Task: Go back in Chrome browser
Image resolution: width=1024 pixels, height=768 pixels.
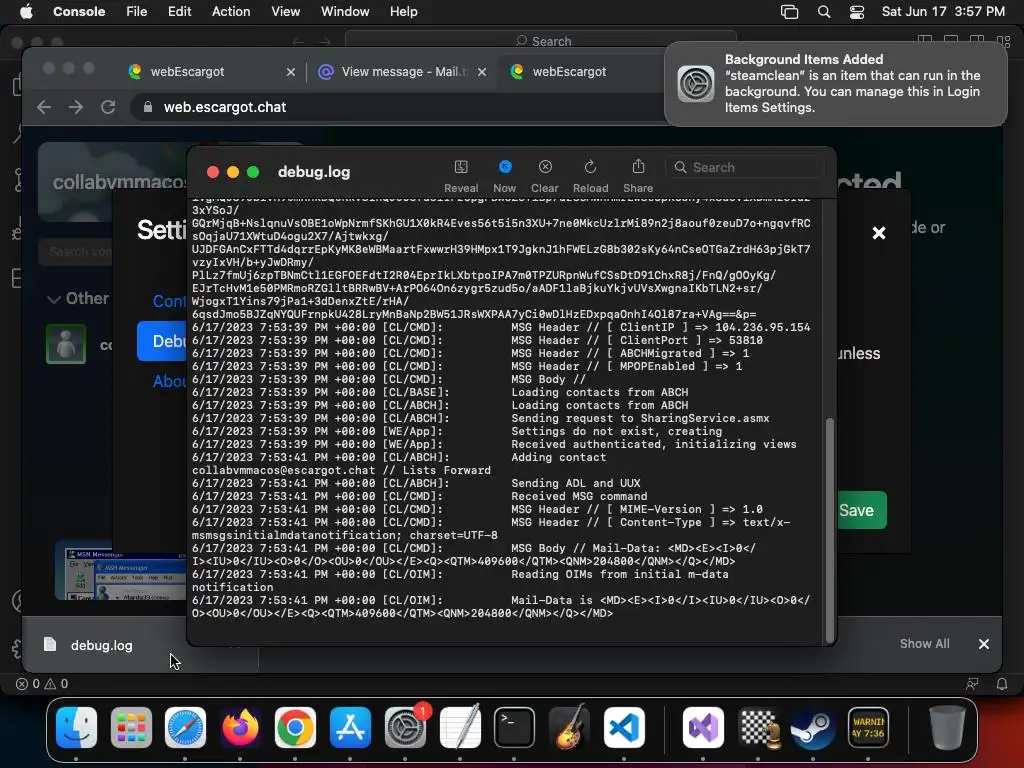Action: click(x=44, y=107)
